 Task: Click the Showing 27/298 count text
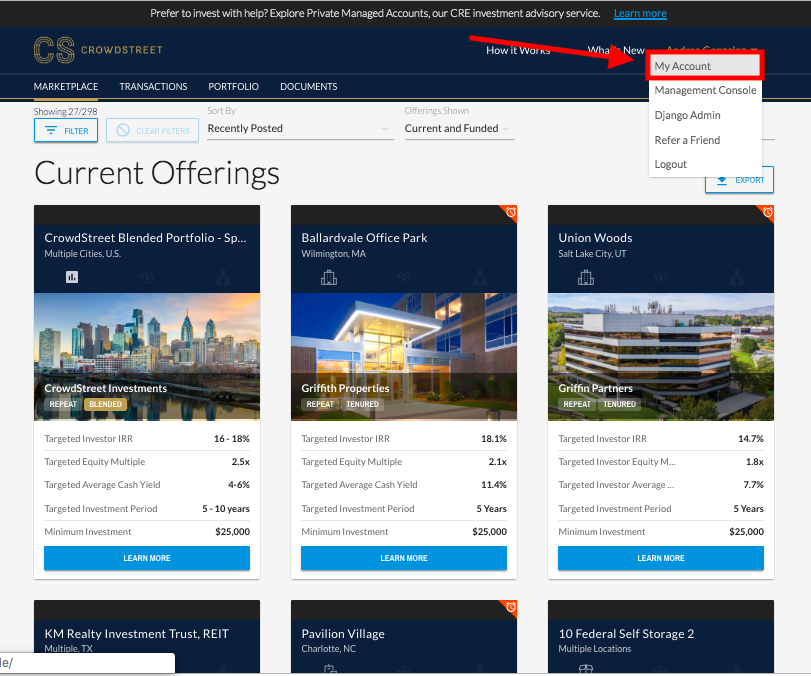[65, 111]
